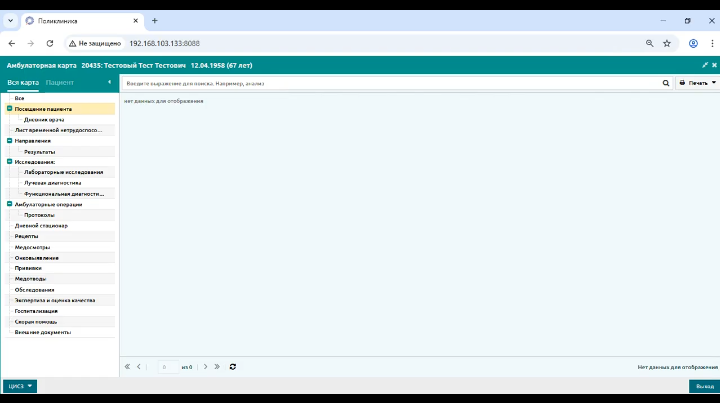Viewport: 720px width, 403px height.
Task: Click the refresh icon in pagination bar
Action: coord(233,367)
